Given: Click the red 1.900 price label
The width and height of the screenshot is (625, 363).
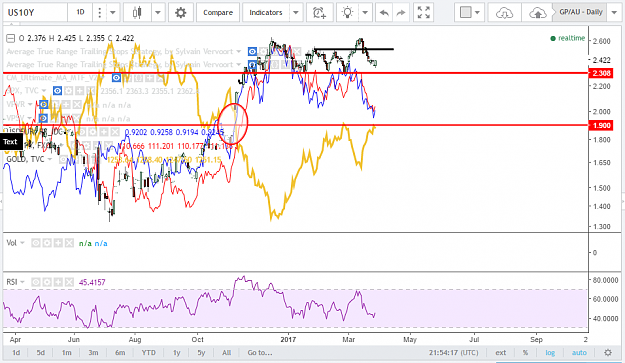Looking at the screenshot, I should (x=601, y=125).
